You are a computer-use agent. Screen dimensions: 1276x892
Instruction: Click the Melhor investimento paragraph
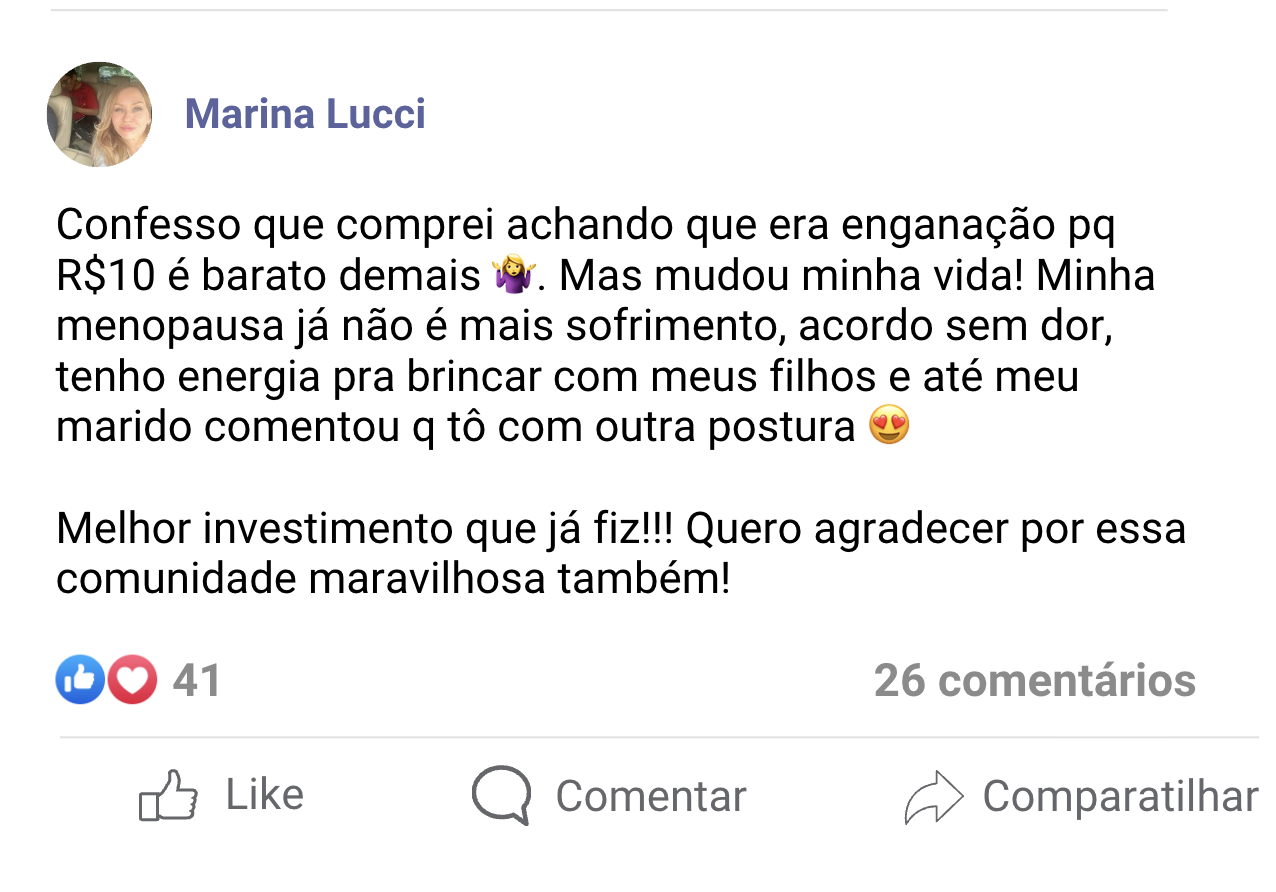coord(620,550)
